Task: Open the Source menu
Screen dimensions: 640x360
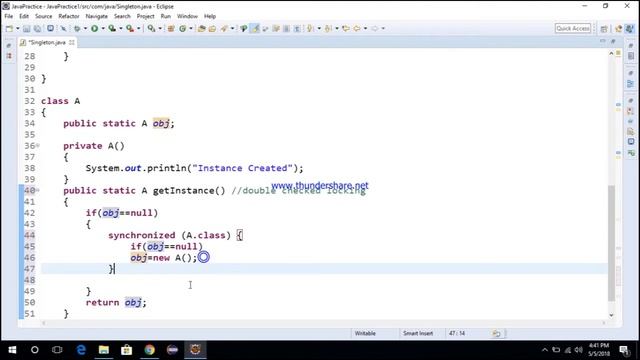Action: tap(43, 16)
